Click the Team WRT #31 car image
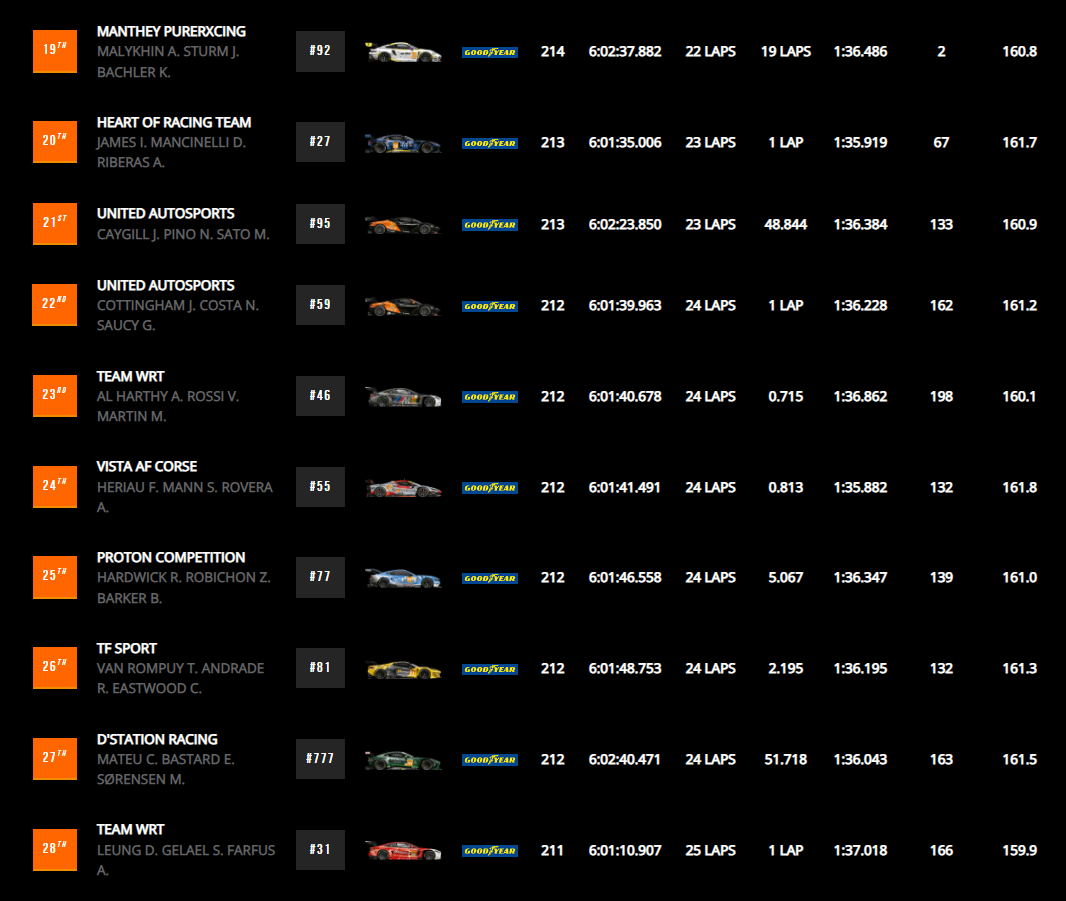The width and height of the screenshot is (1066, 901). 403,850
